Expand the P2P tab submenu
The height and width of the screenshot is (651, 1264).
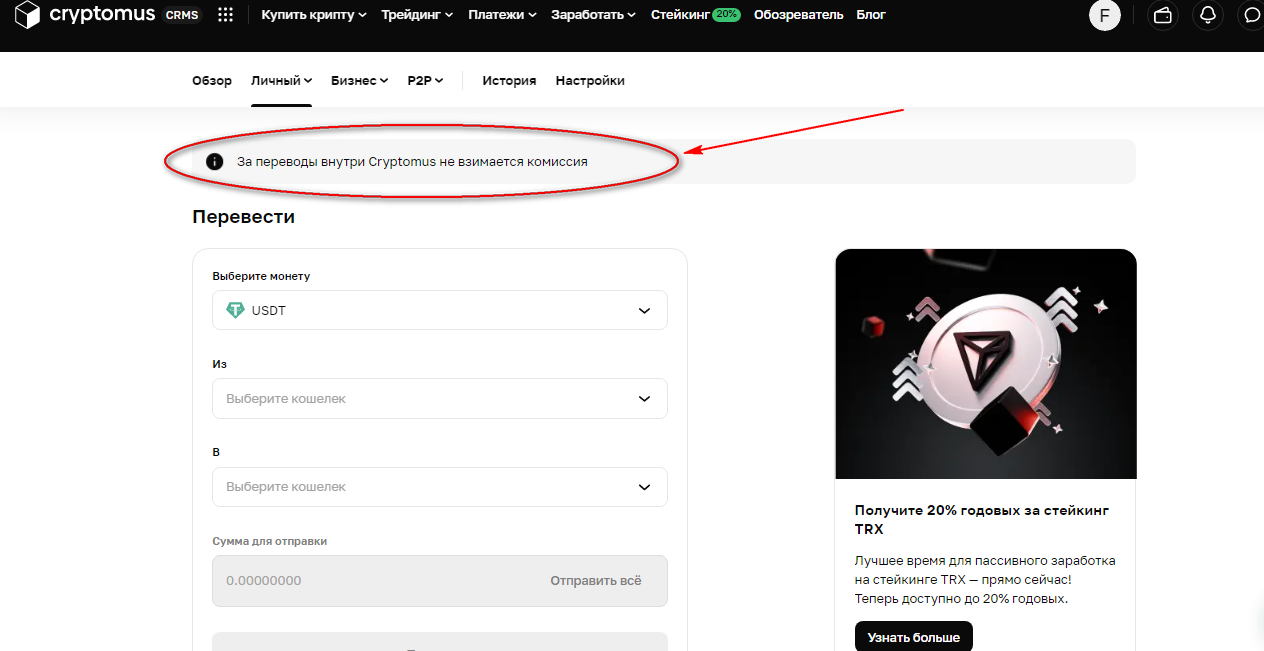pyautogui.click(x=425, y=81)
